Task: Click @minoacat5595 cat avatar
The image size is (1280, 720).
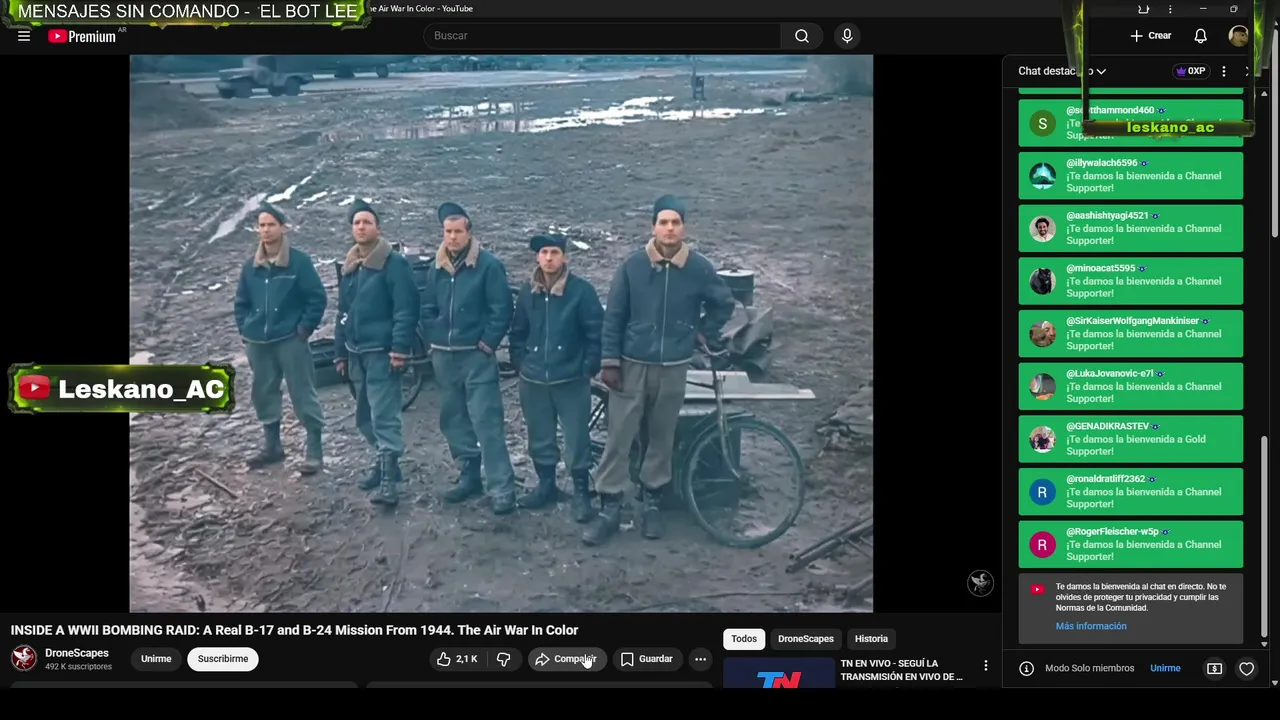Action: click(x=1042, y=281)
